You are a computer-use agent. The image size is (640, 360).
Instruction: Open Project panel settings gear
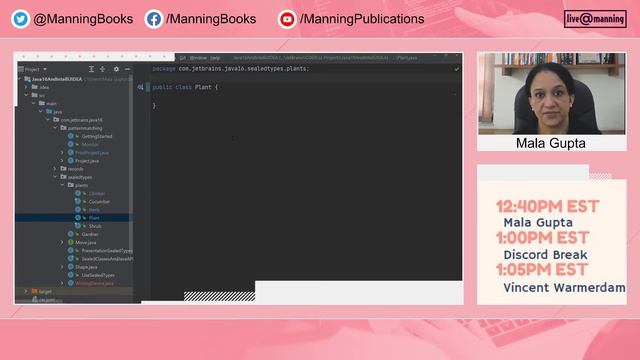[116, 69]
